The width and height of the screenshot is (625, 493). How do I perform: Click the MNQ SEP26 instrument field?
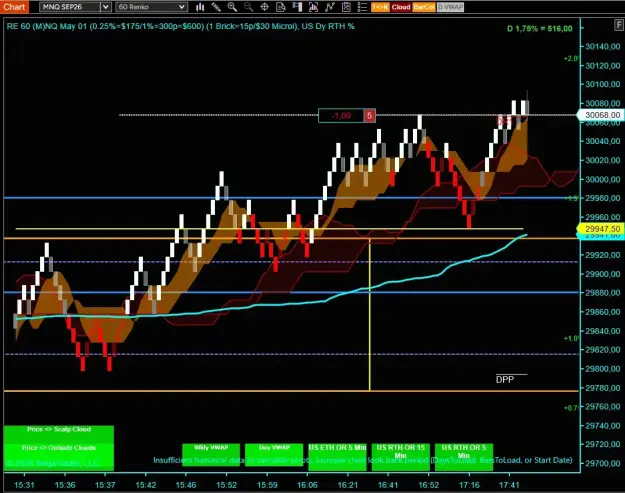click(70, 7)
